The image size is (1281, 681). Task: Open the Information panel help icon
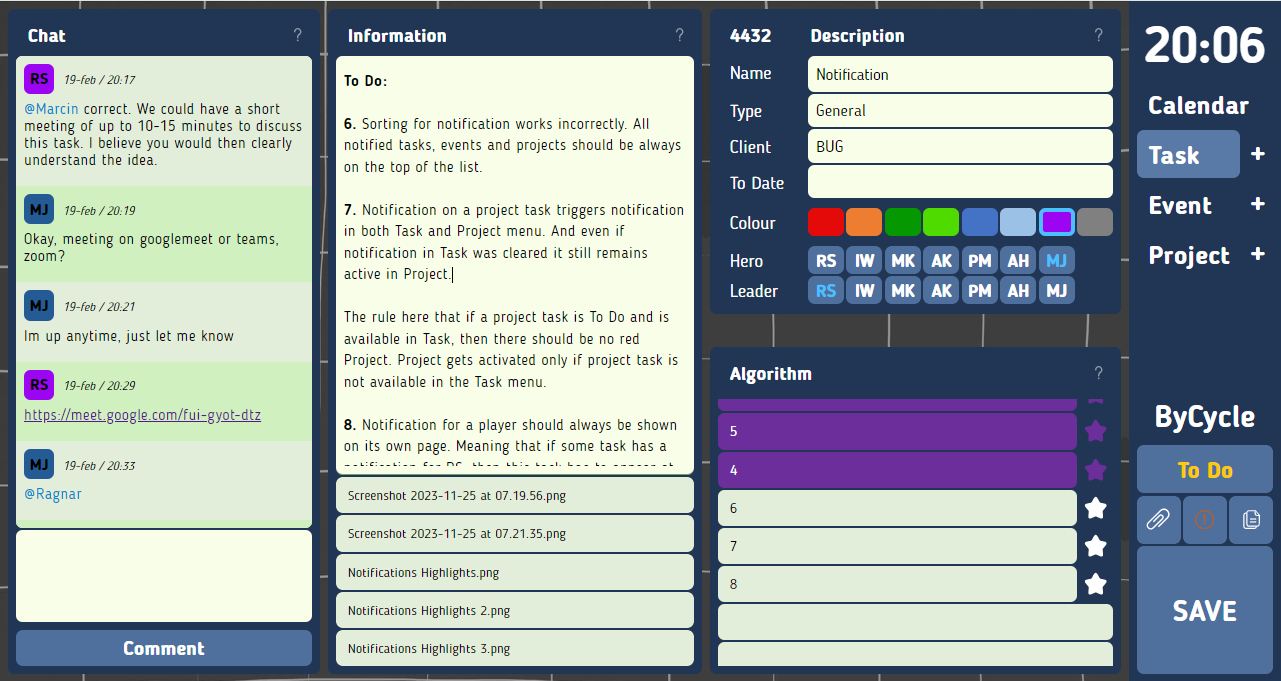click(679, 35)
